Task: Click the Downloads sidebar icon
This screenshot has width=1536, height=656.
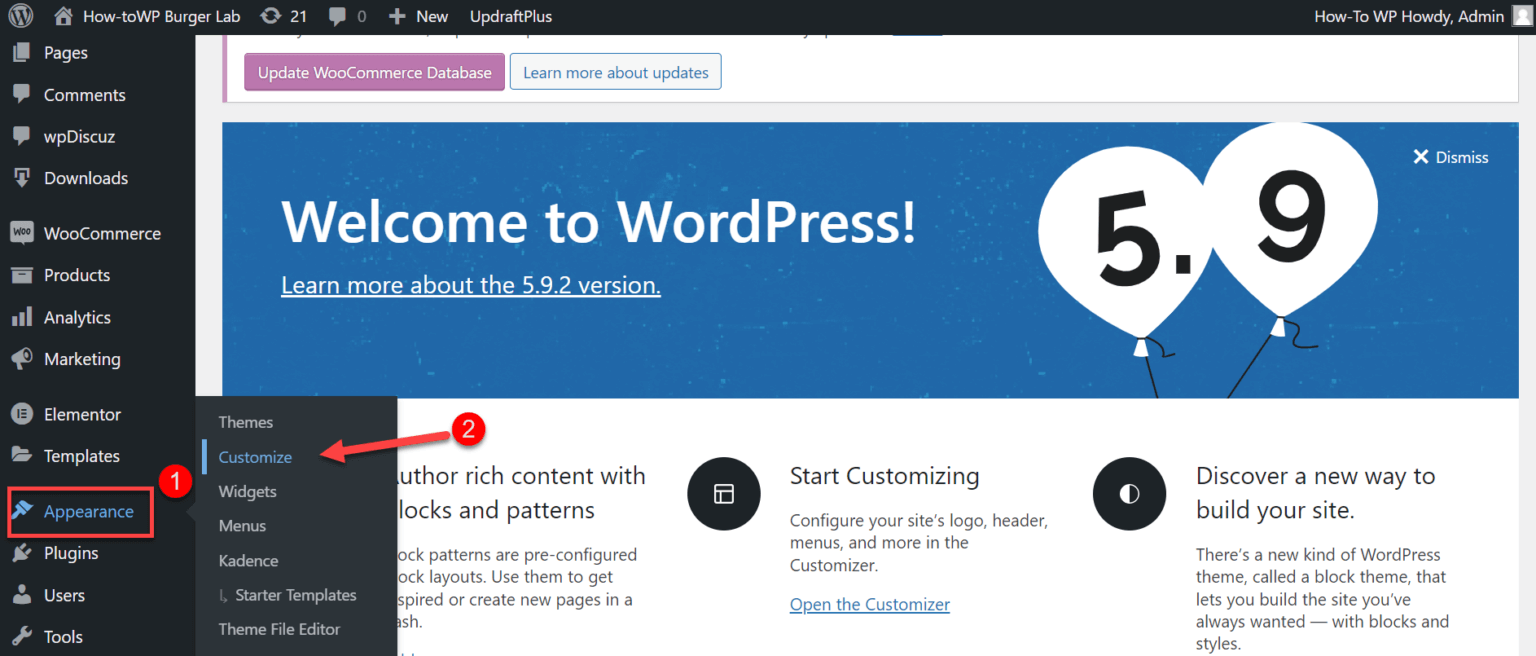Action: (x=21, y=178)
